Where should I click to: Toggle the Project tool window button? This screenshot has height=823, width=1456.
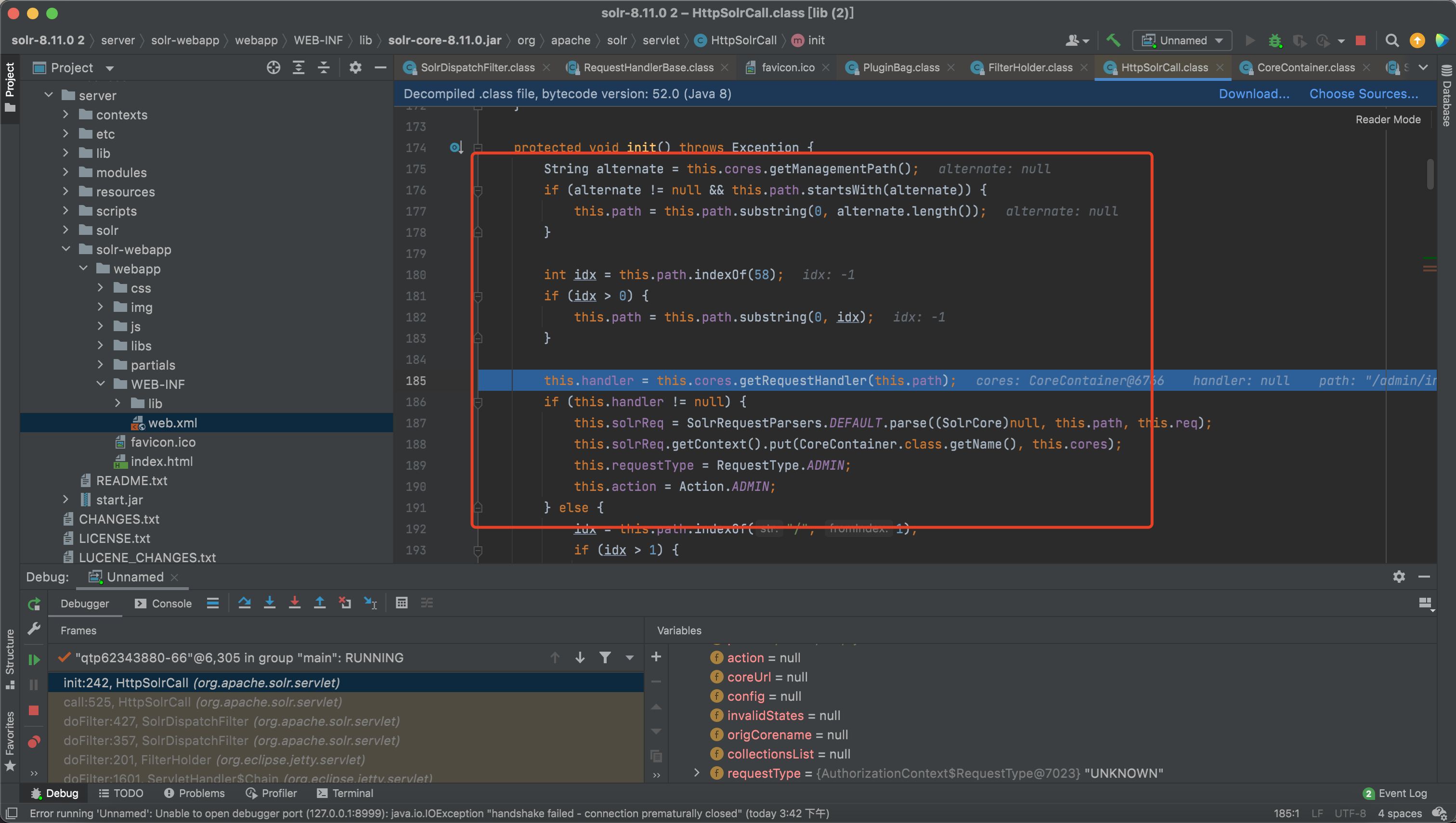coord(10,87)
